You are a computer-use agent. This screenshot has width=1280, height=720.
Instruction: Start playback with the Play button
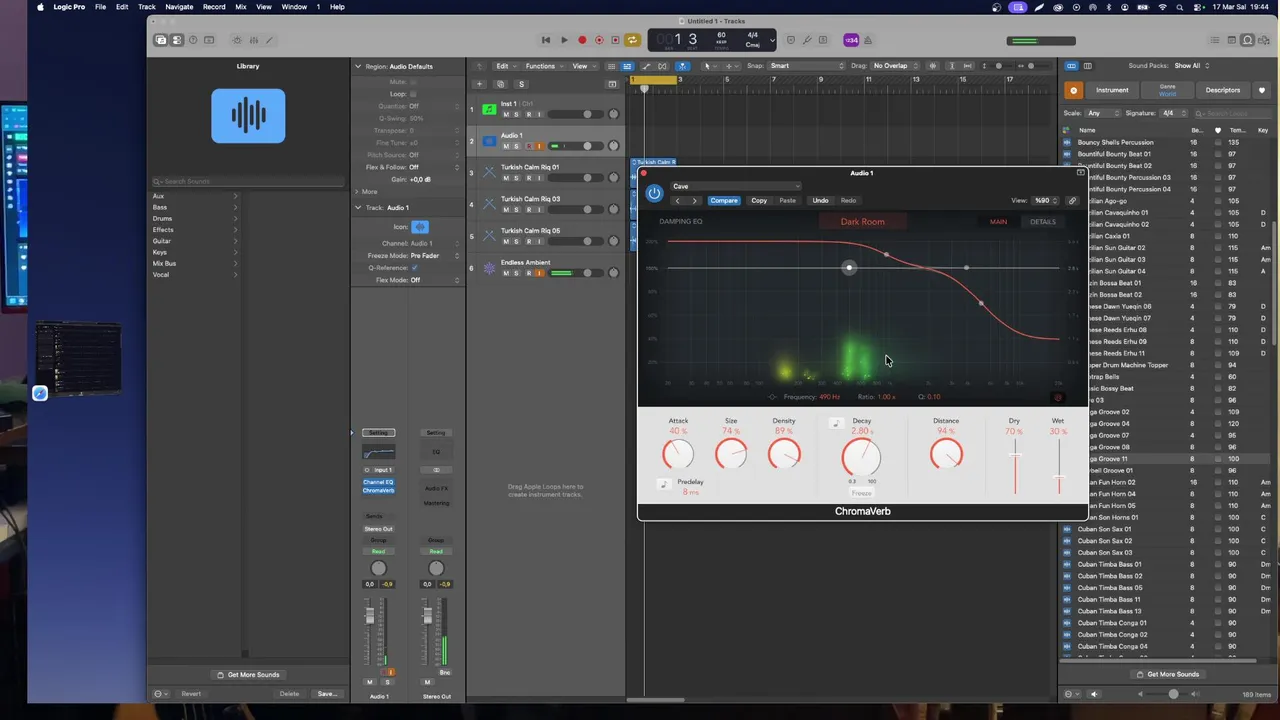pos(564,40)
